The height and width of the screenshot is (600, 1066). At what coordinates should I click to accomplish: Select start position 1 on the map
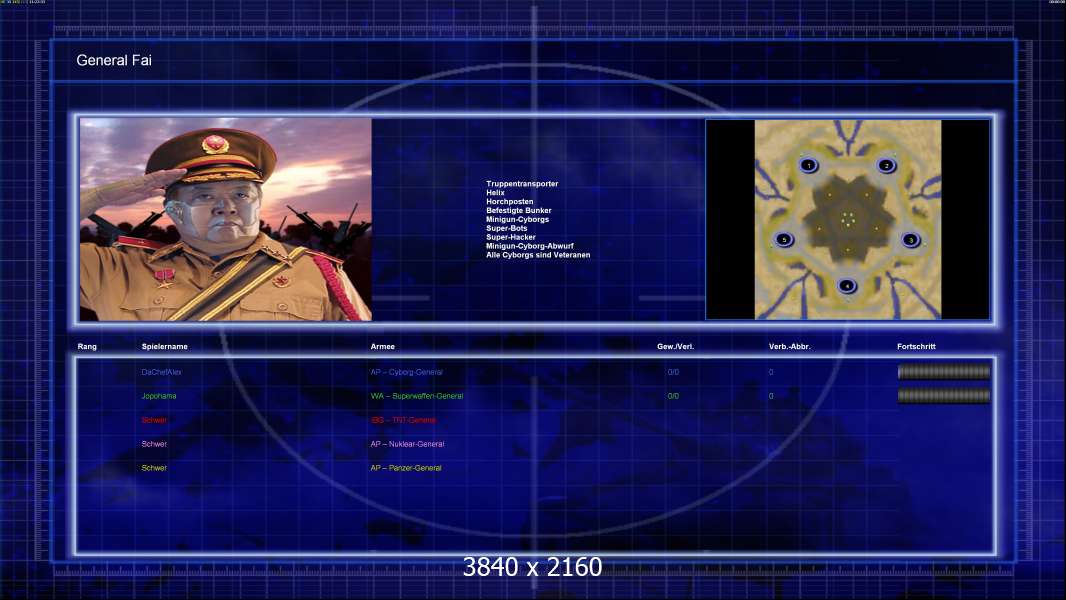pos(808,165)
